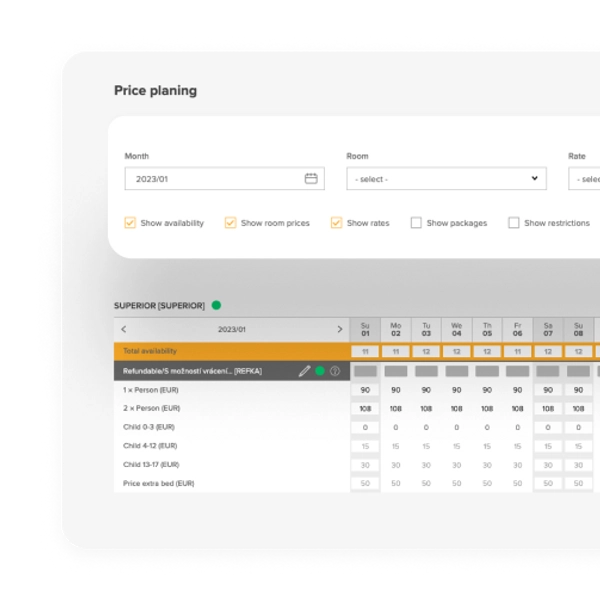Screen dimensions: 600x600
Task: Click REFKA rate gray cell for day 02
Action: (x=396, y=371)
